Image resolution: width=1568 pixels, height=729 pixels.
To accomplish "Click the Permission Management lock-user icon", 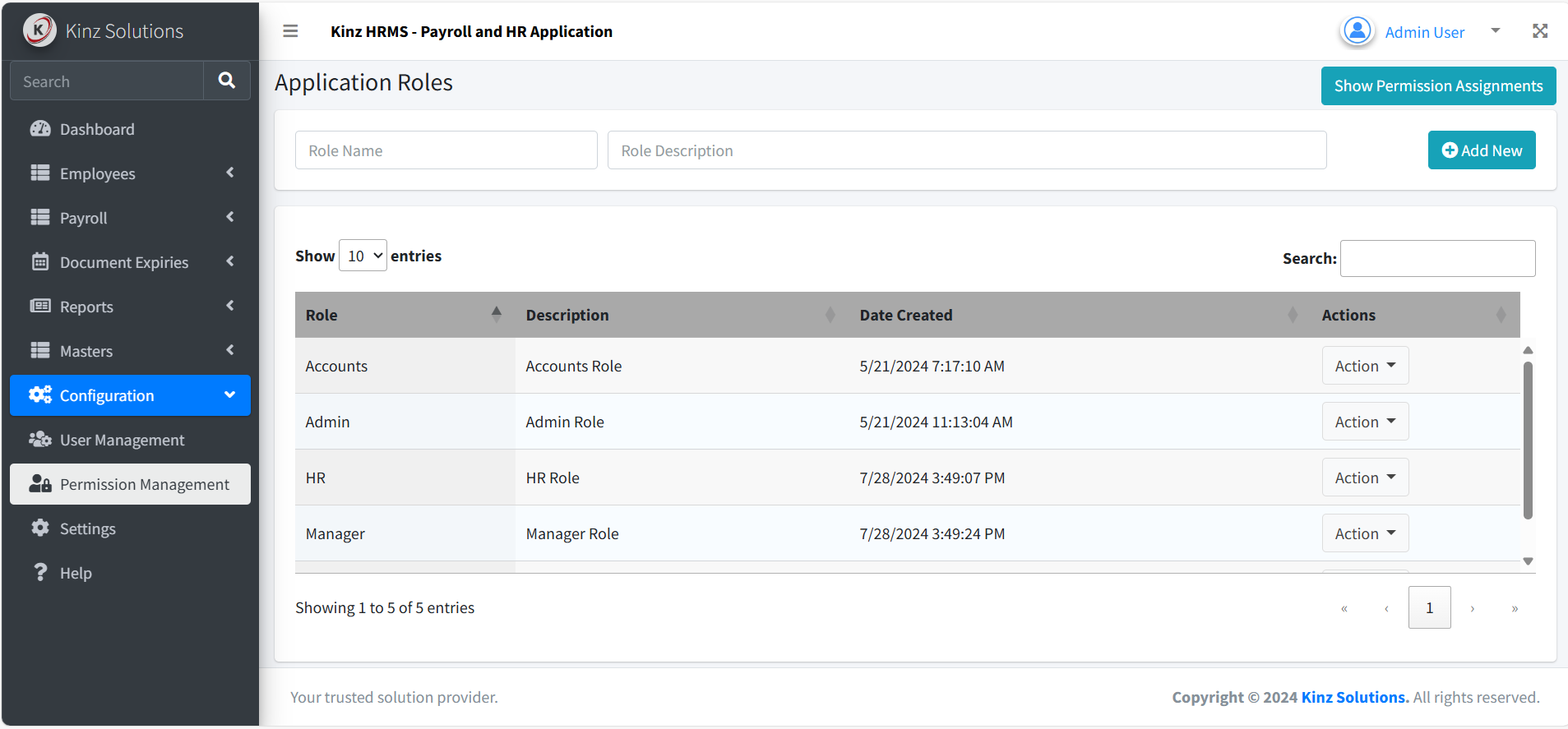I will 40,483.
